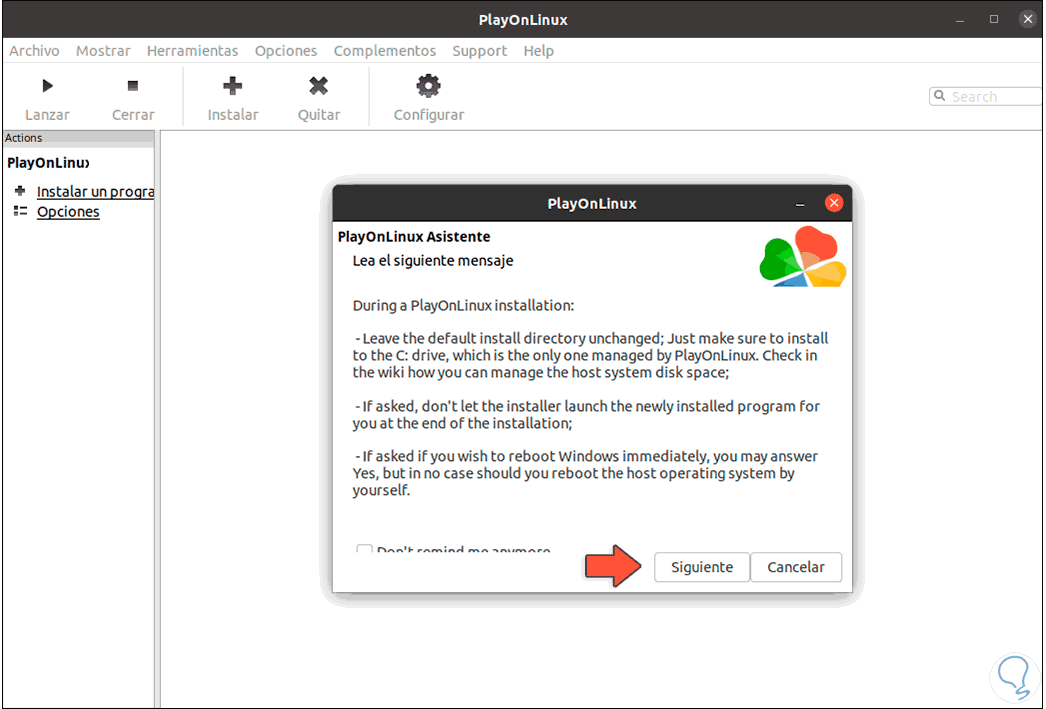Screen dimensions: 1046x709
Task: Click During a PlayOnLinux installation text
Action: [x=463, y=305]
